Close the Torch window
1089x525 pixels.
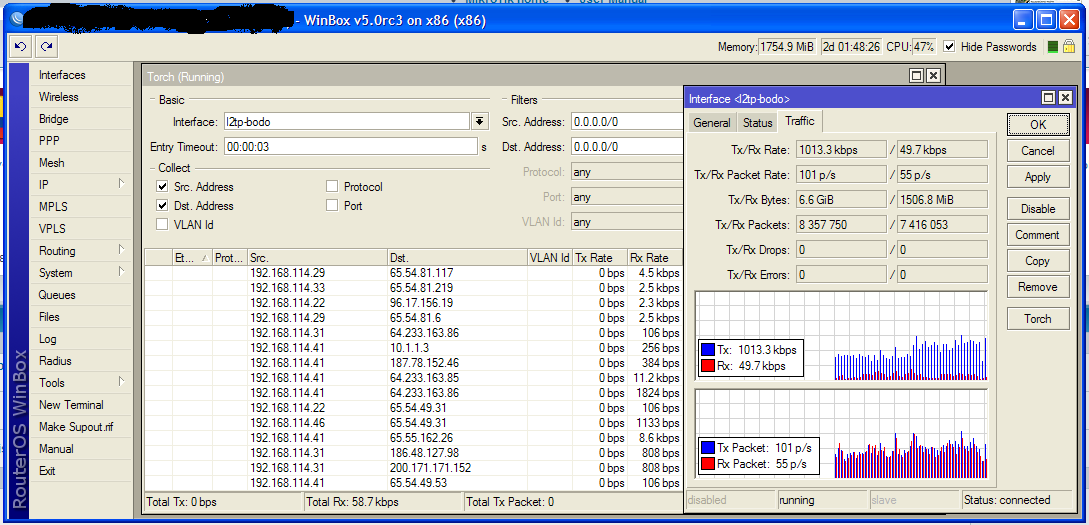click(x=933, y=76)
